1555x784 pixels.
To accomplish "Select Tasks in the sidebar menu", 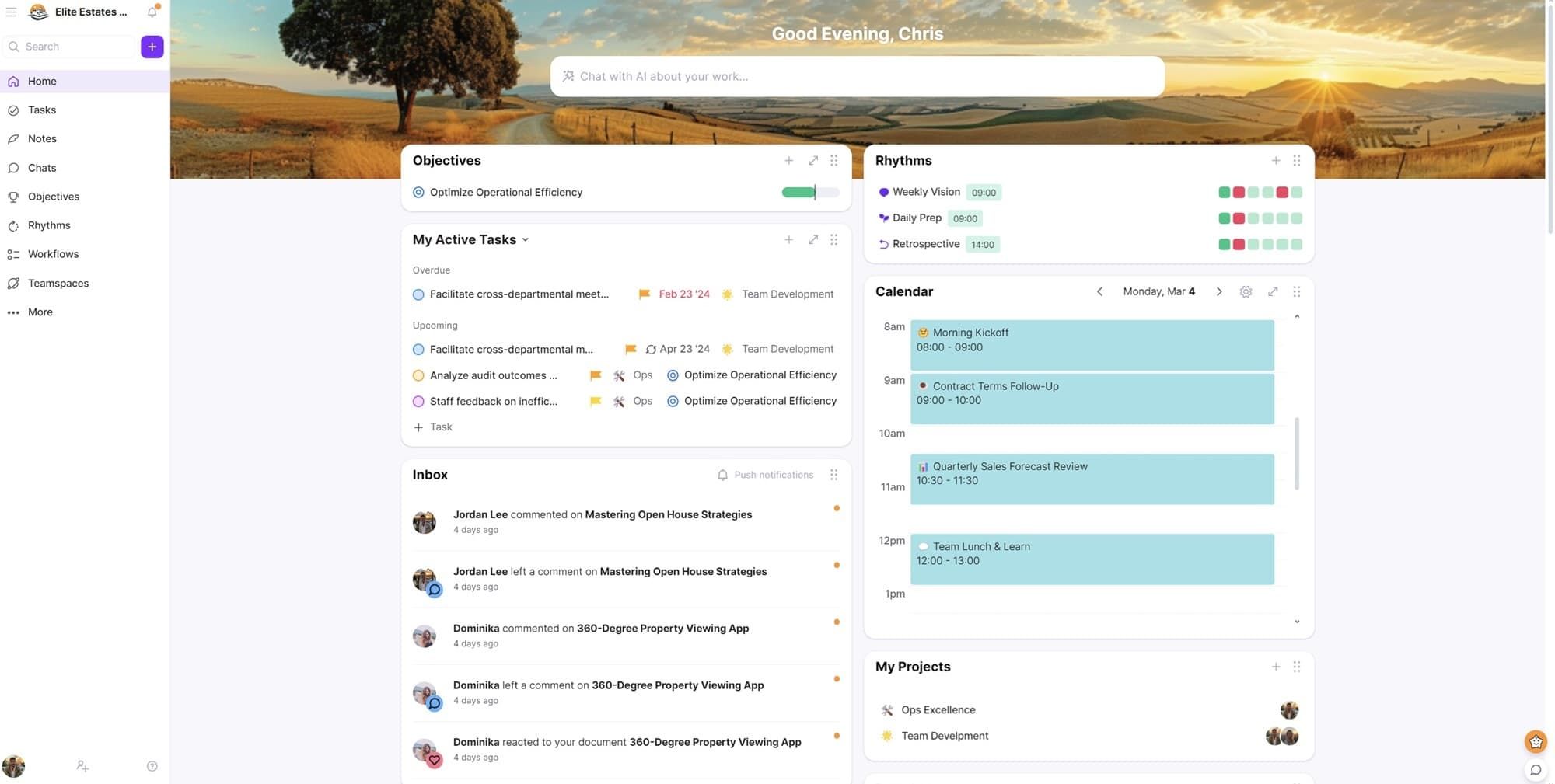I will tap(41, 110).
